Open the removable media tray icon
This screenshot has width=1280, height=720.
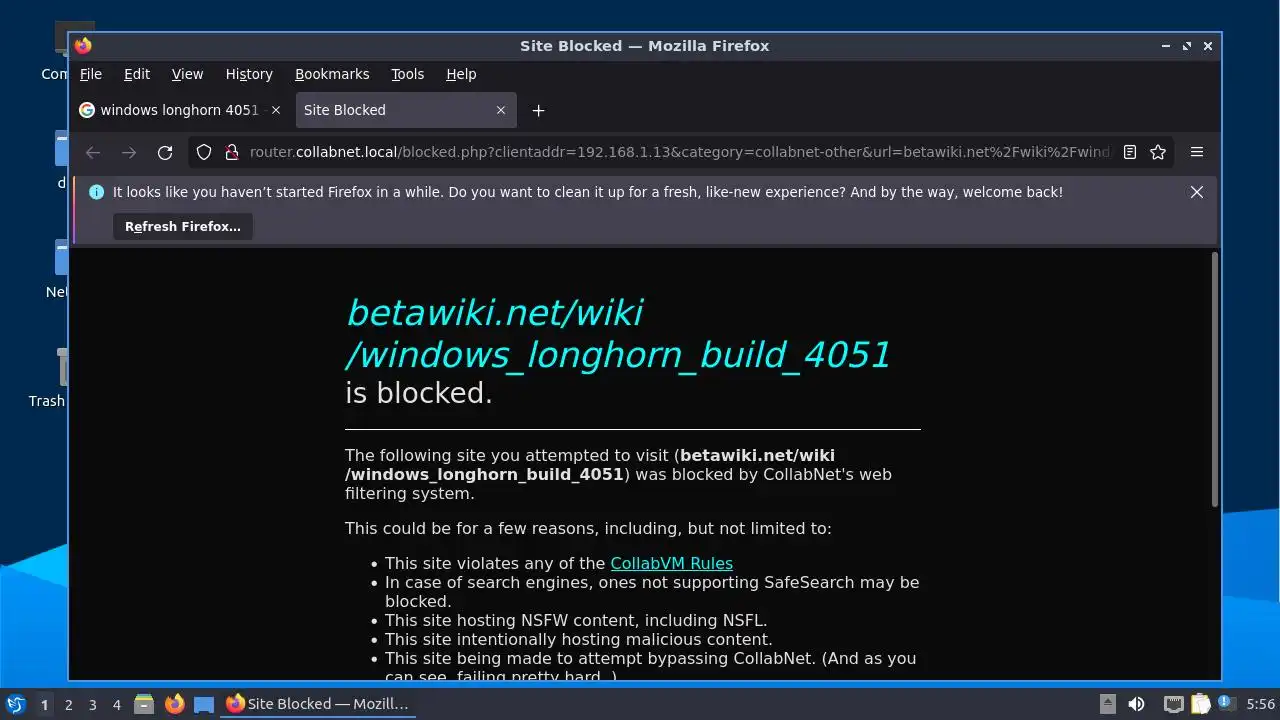click(1108, 704)
